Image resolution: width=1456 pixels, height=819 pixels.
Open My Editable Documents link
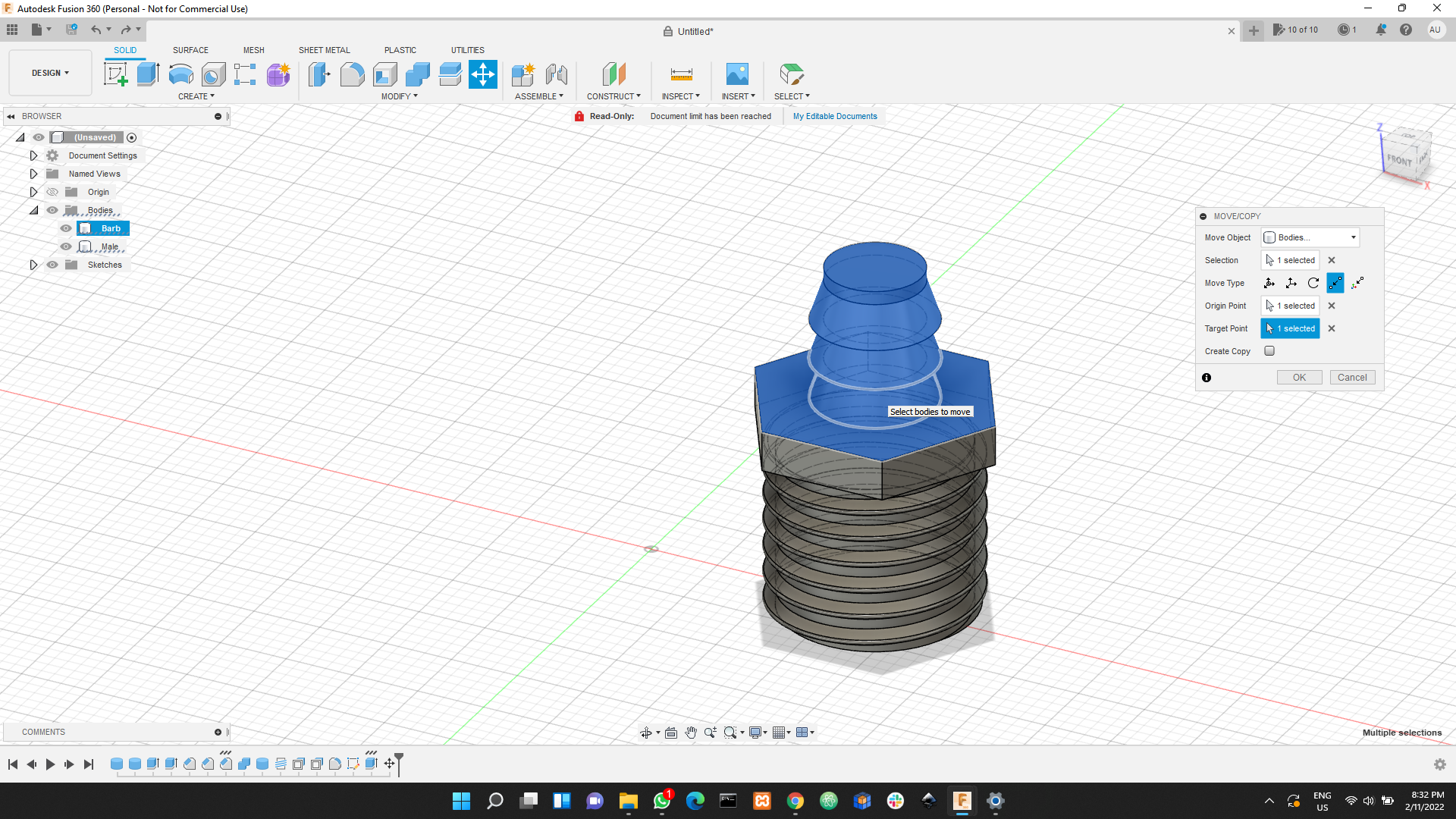coord(835,116)
